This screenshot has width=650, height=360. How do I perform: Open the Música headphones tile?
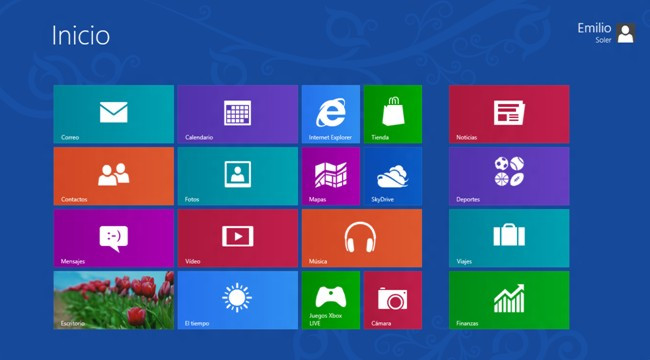pyautogui.click(x=362, y=238)
